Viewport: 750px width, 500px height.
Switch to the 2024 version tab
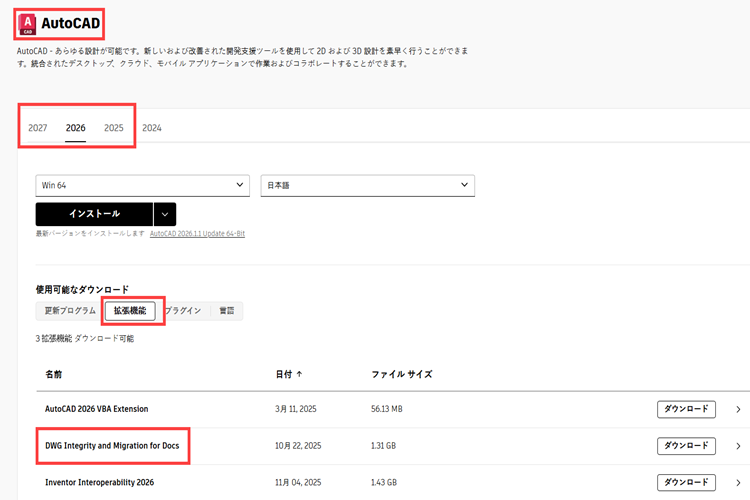point(152,128)
